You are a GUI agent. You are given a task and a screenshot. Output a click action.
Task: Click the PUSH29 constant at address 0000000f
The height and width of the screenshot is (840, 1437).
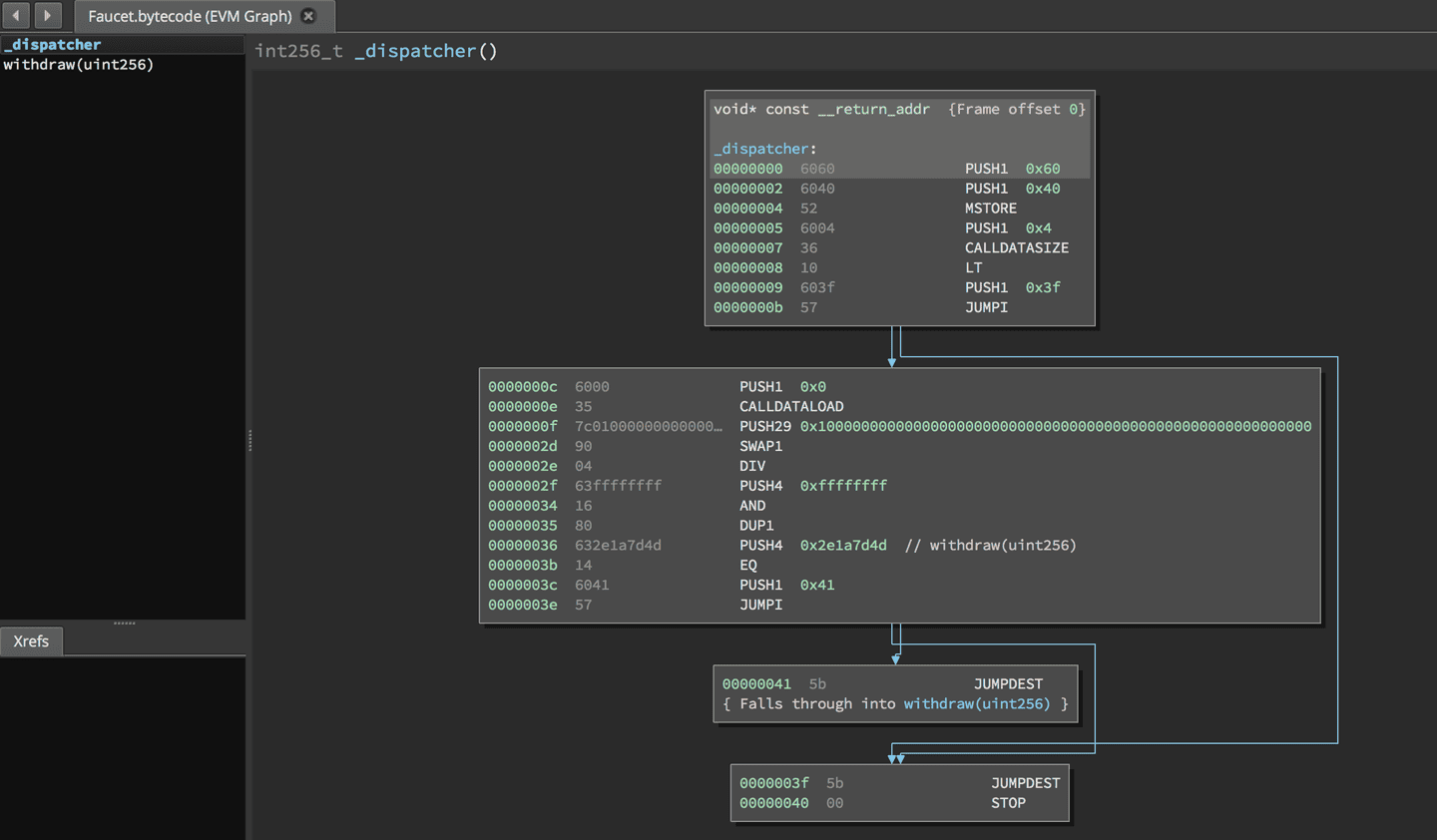(x=1053, y=426)
